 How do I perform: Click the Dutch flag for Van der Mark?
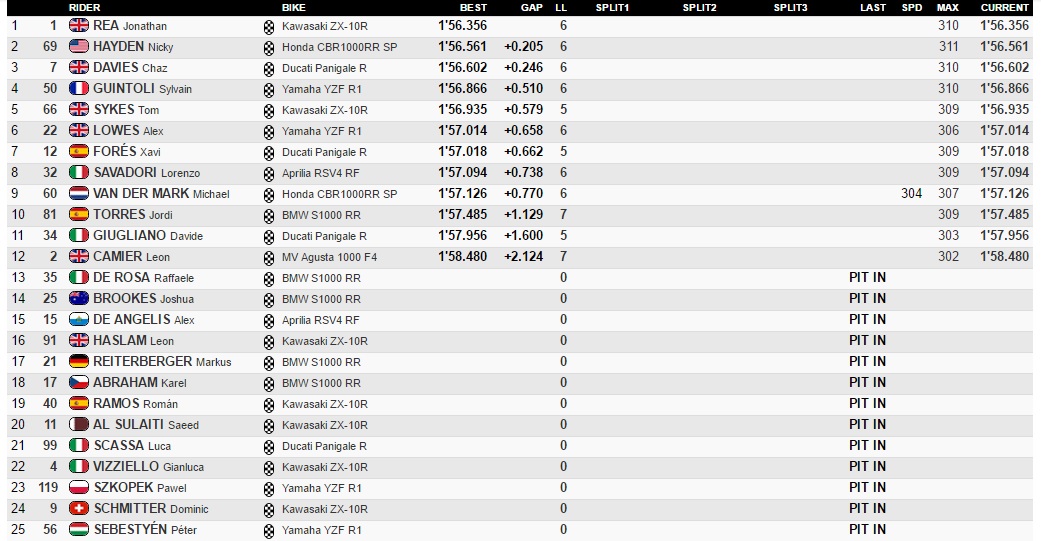pyautogui.click(x=78, y=193)
